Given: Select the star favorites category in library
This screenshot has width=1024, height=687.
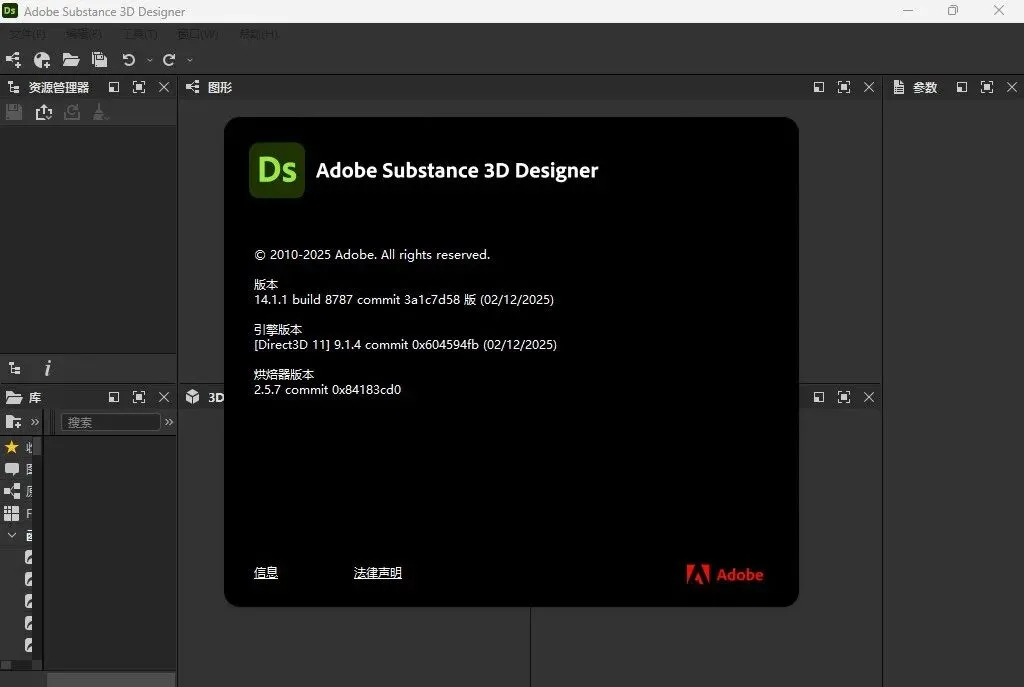Looking at the screenshot, I should (12, 447).
